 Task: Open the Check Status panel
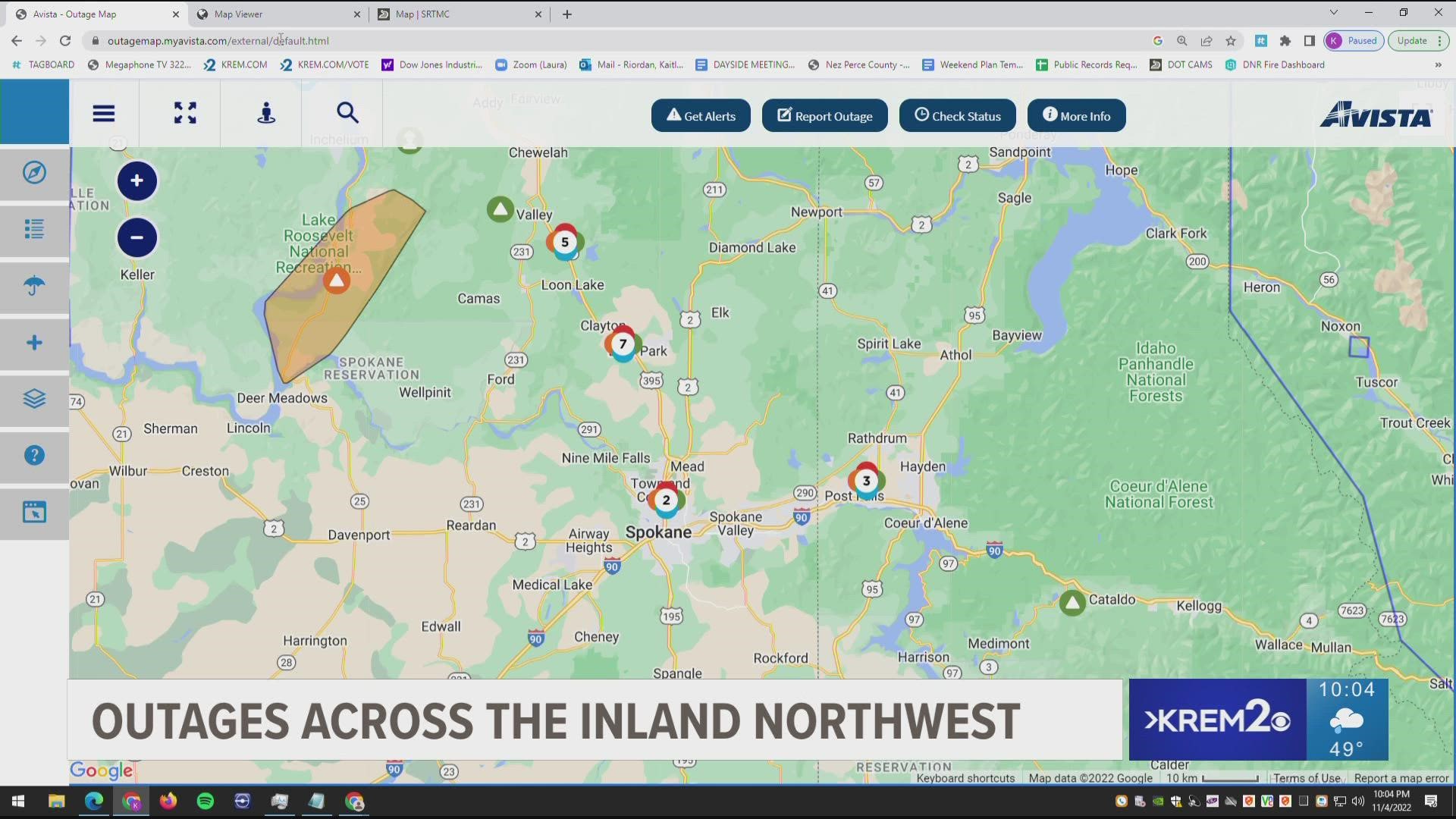957,115
